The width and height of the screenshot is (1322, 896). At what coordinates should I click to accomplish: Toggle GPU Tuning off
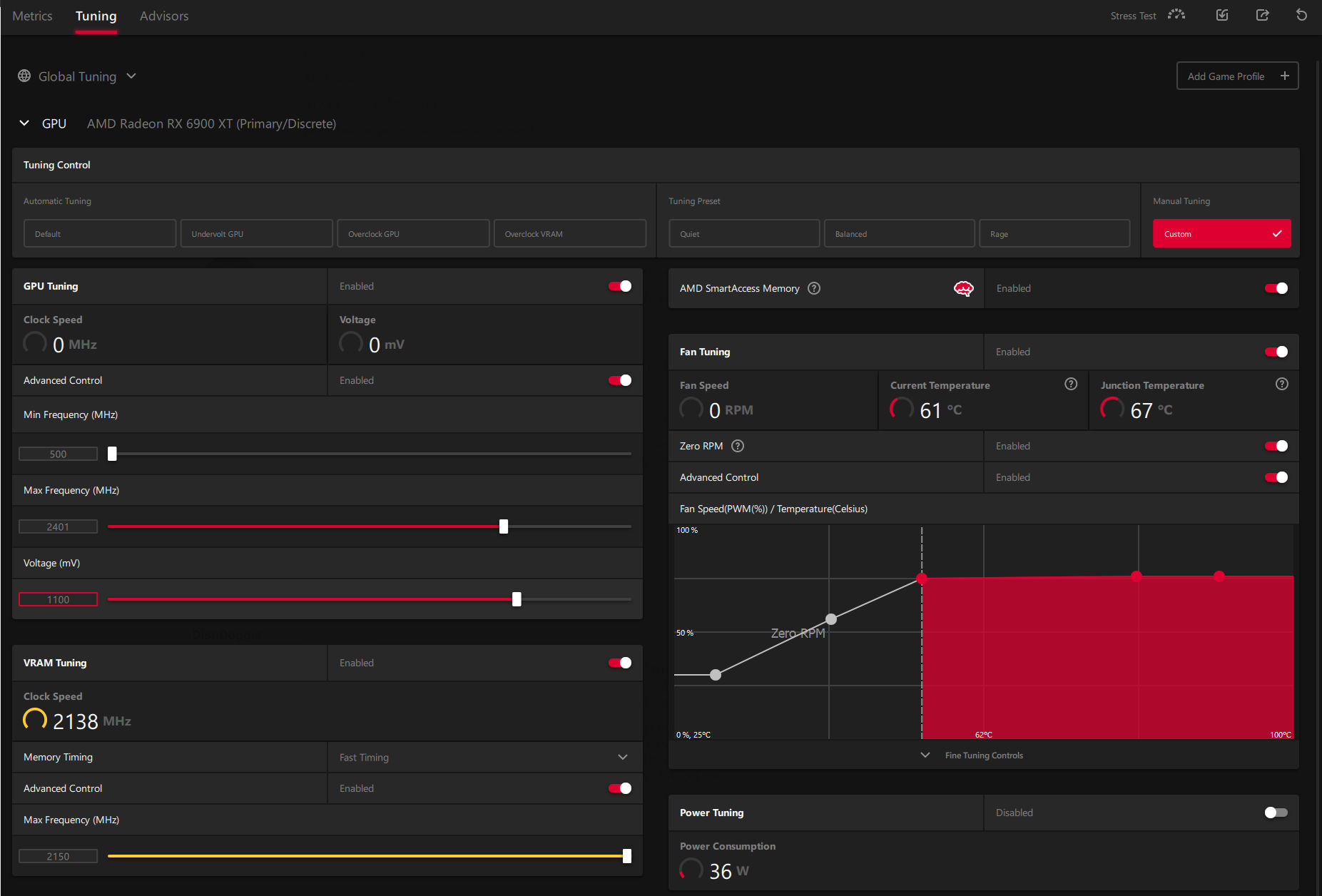620,286
